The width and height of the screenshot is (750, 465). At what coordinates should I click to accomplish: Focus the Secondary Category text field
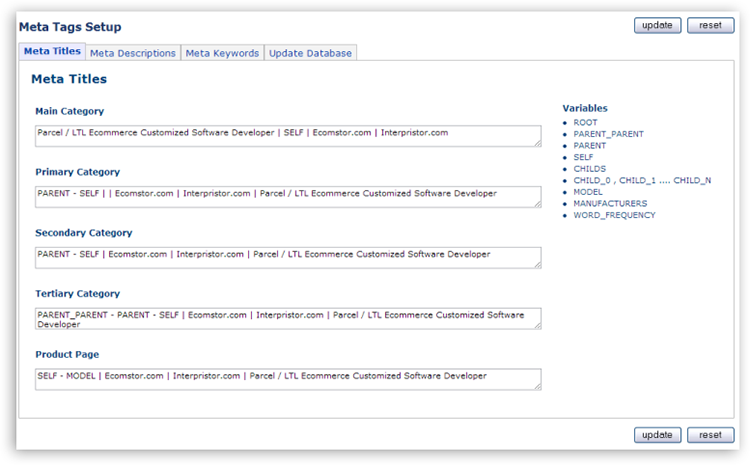click(x=288, y=258)
